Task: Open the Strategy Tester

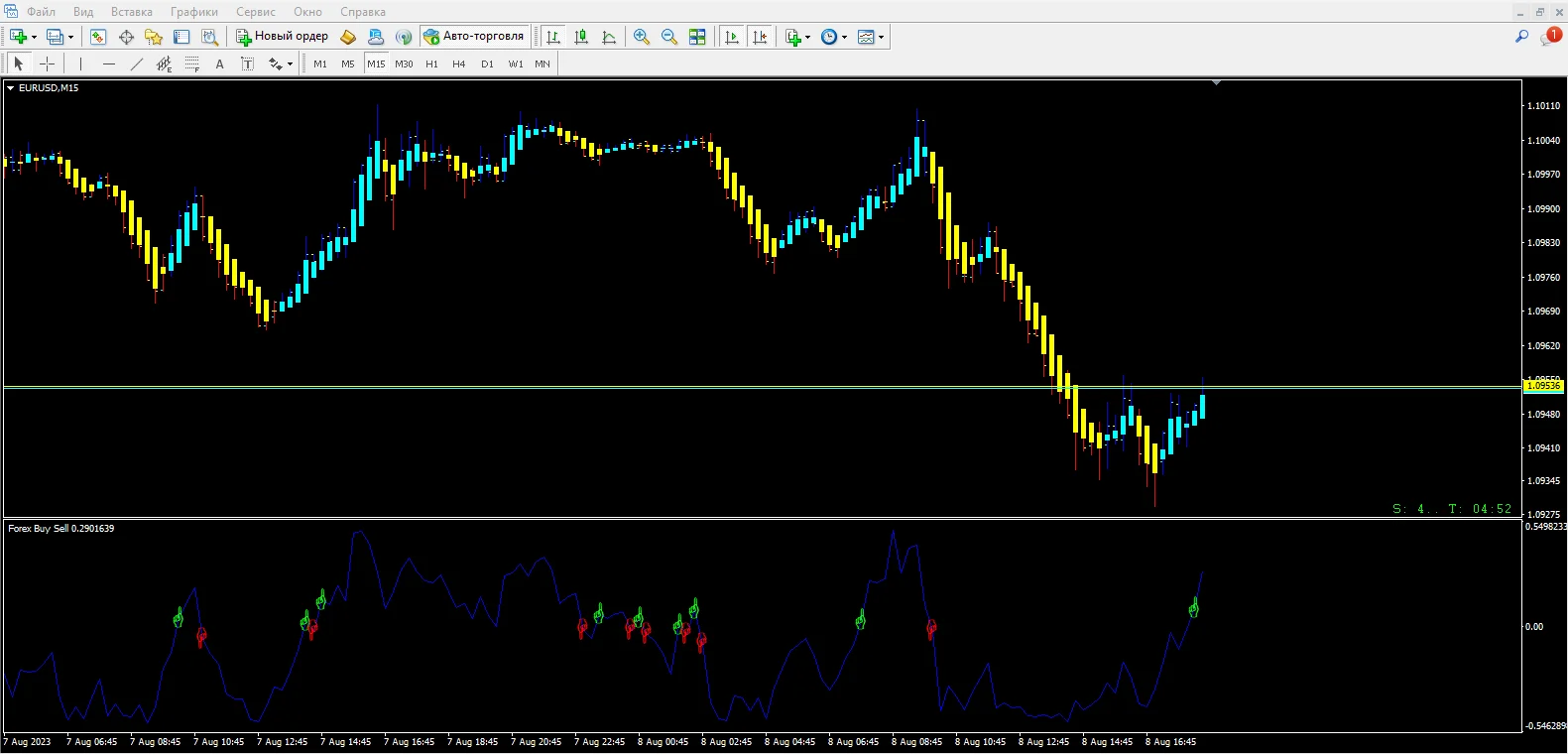Action: coord(209,37)
